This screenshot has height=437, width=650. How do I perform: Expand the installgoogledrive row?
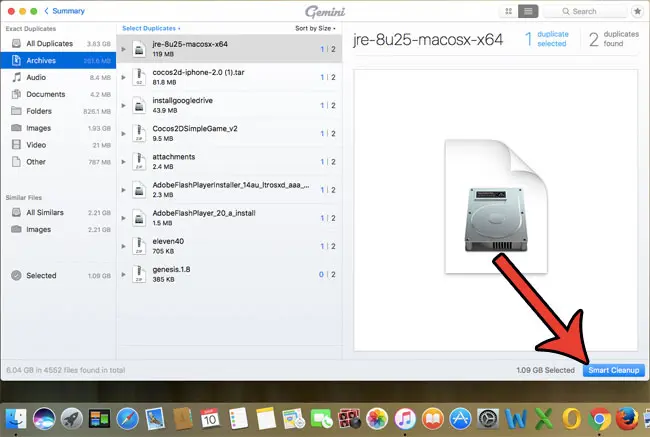coord(124,105)
